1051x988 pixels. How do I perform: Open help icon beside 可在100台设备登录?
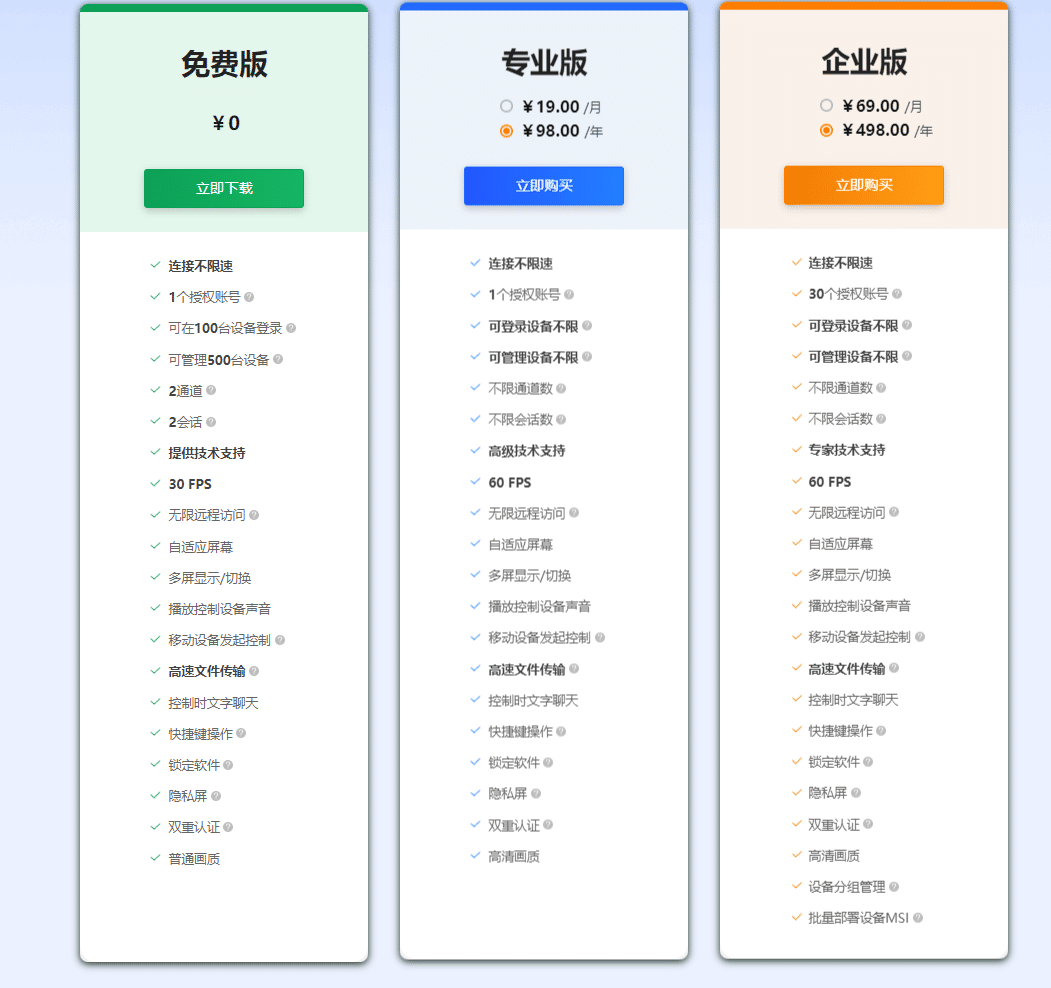[291, 328]
